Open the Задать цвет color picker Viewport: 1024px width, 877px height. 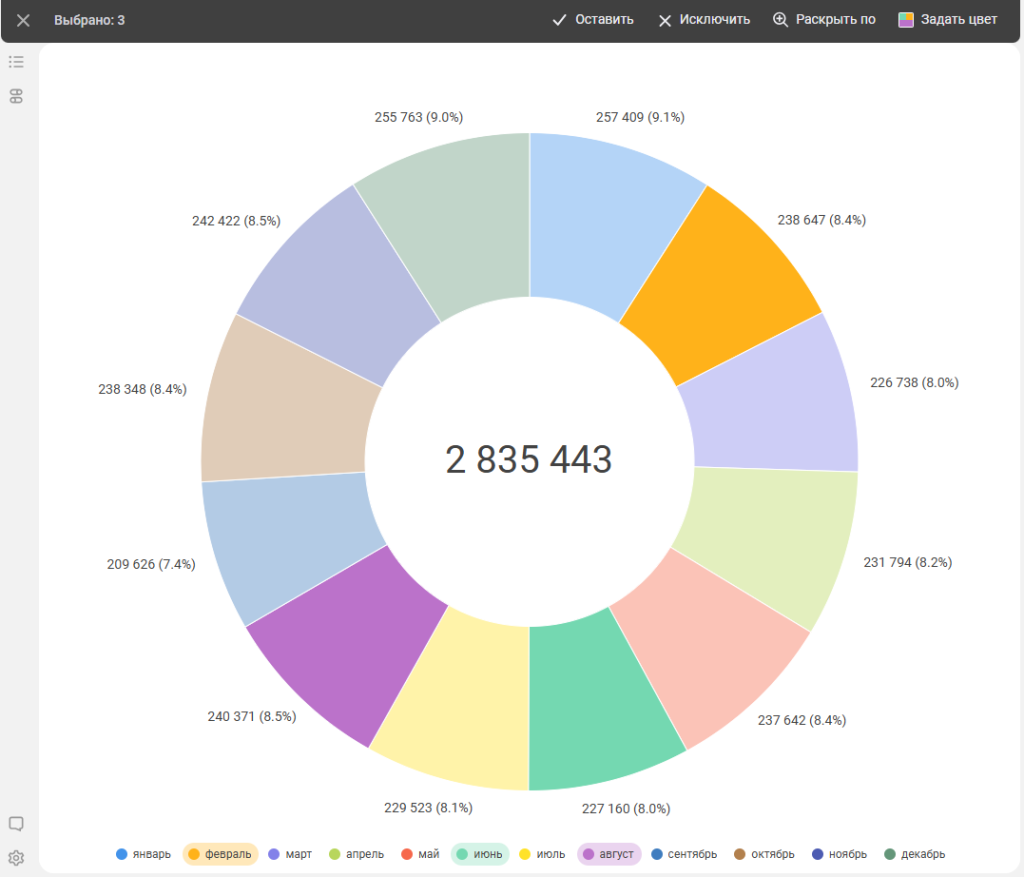tap(948, 20)
